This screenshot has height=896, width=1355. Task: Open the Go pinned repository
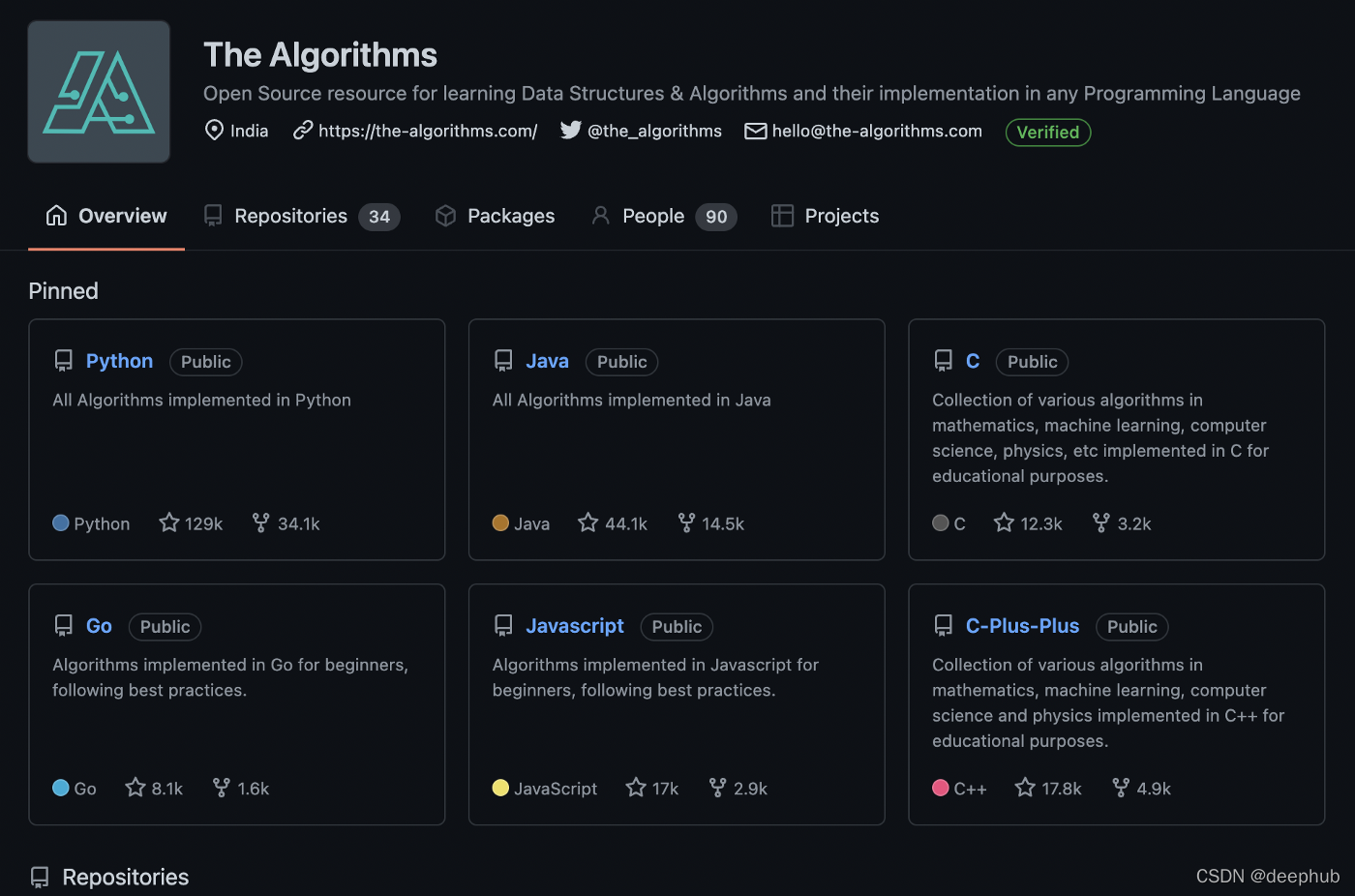pos(99,626)
